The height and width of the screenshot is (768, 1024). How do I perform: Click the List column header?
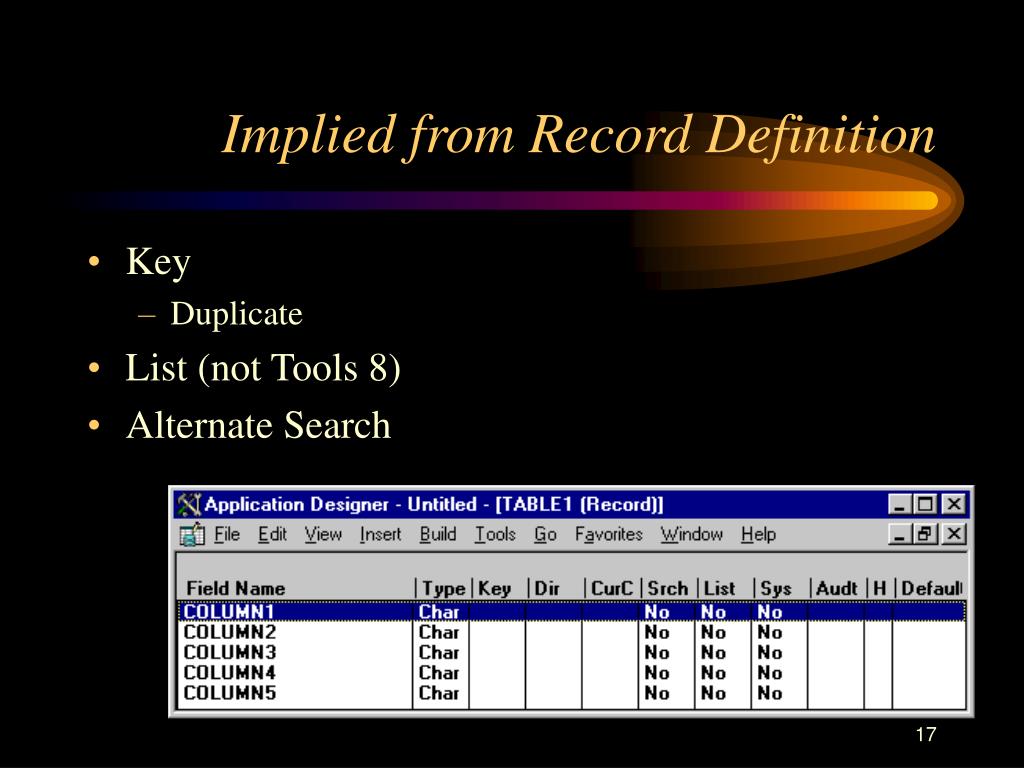[719, 588]
